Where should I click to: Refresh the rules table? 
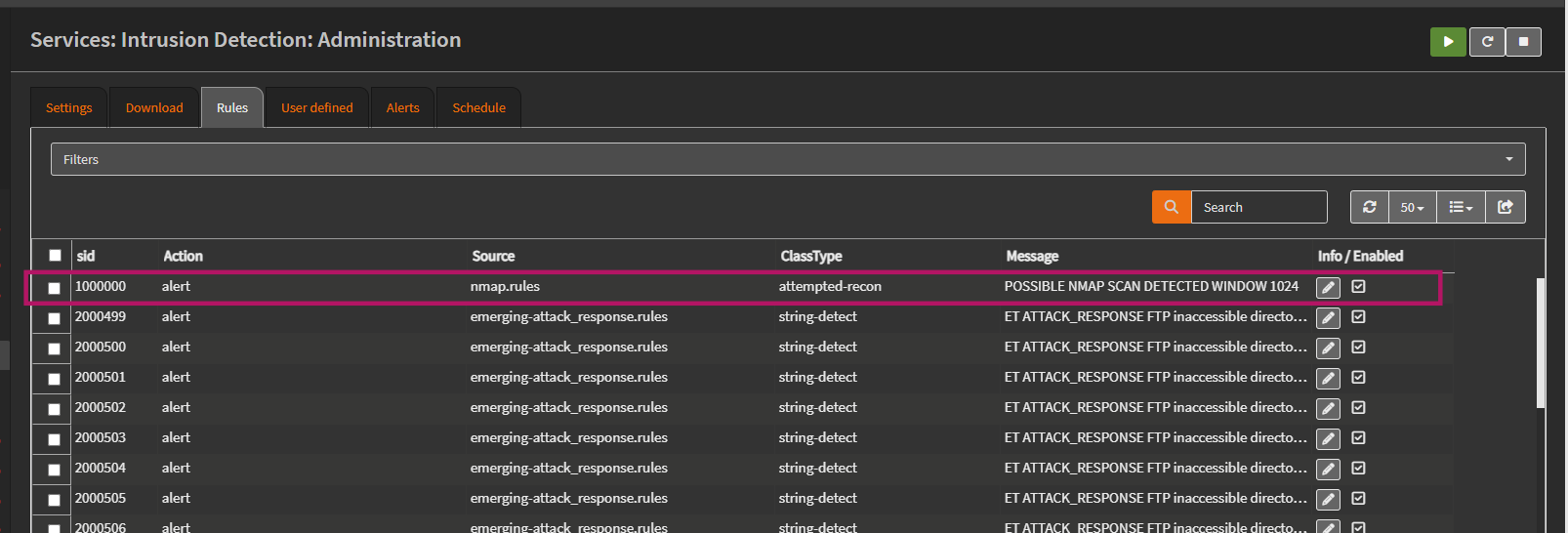click(1369, 207)
